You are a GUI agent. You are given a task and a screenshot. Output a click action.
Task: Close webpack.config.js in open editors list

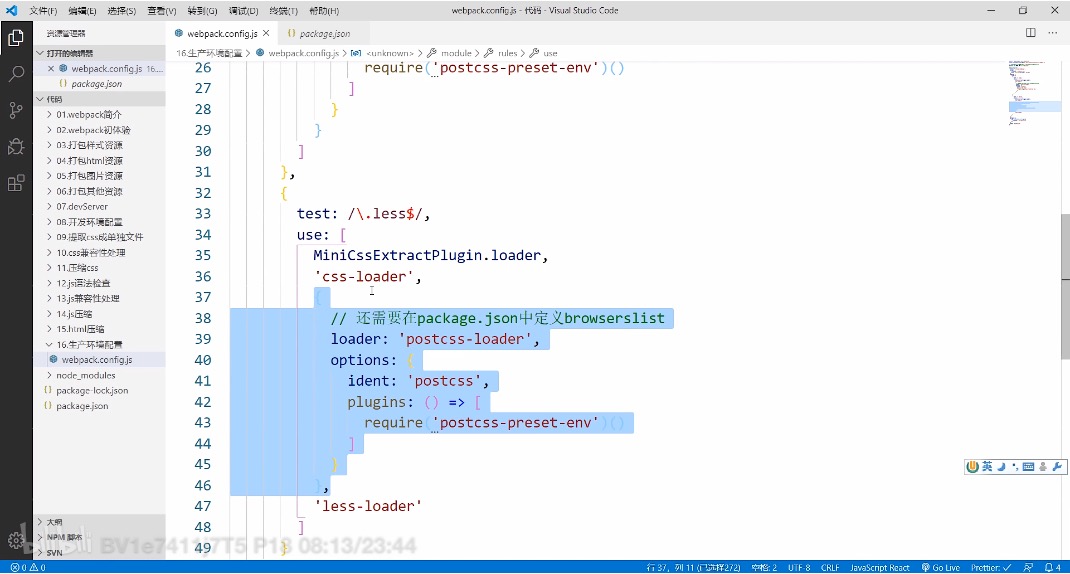pyautogui.click(x=50, y=68)
